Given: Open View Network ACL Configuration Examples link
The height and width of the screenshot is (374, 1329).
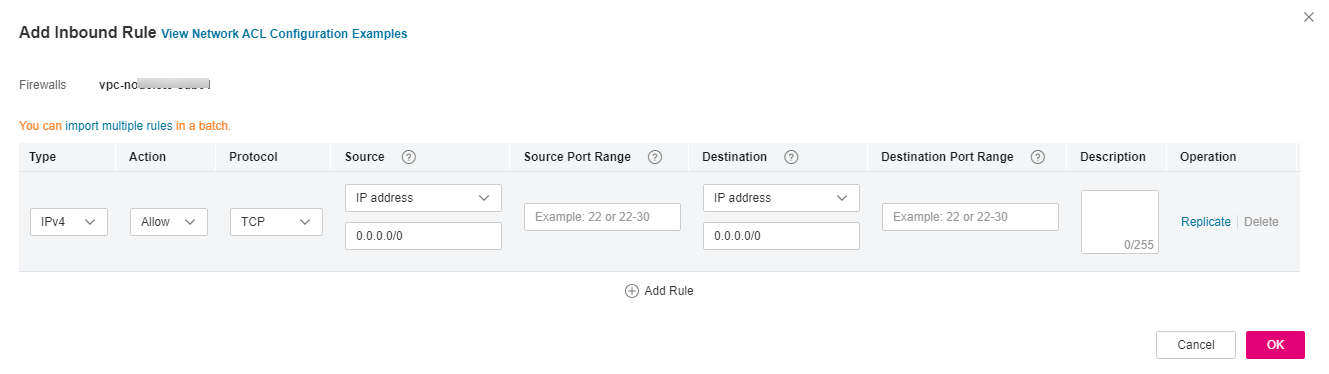Looking at the screenshot, I should pyautogui.click(x=284, y=34).
